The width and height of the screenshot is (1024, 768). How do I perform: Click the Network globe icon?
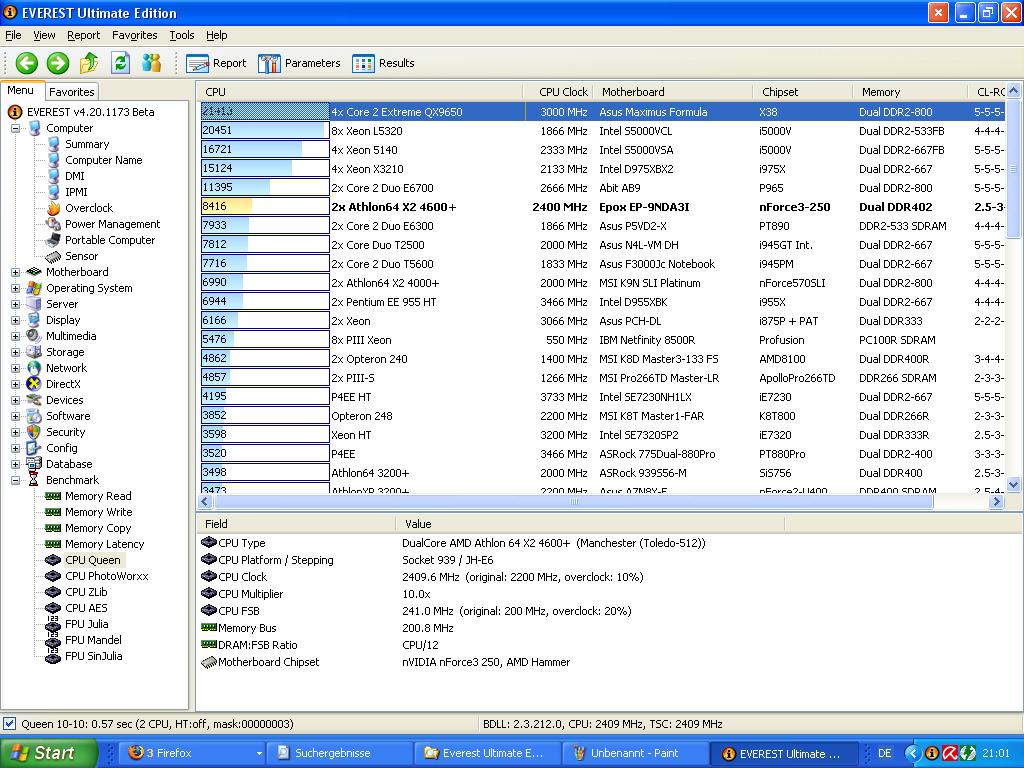coord(34,368)
